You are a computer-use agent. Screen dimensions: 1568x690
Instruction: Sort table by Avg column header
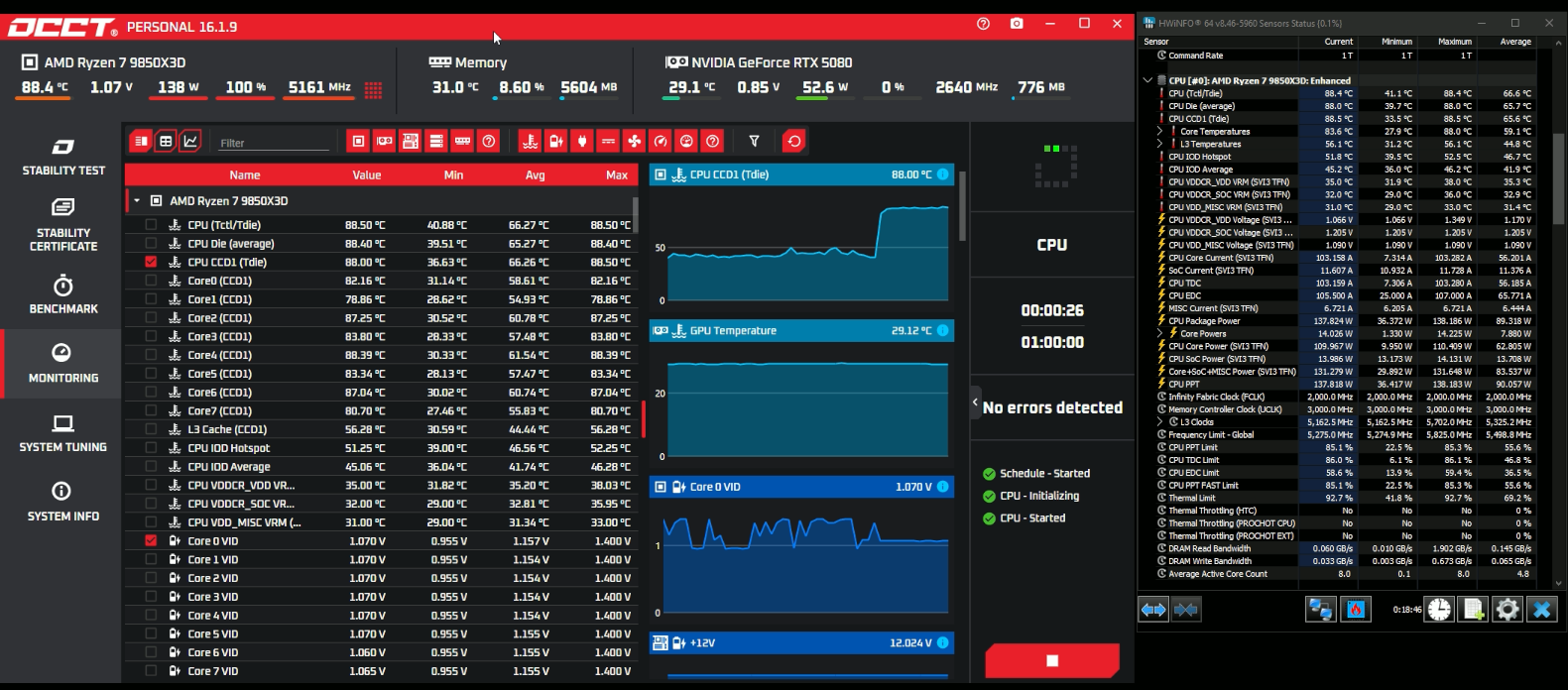pyautogui.click(x=535, y=175)
